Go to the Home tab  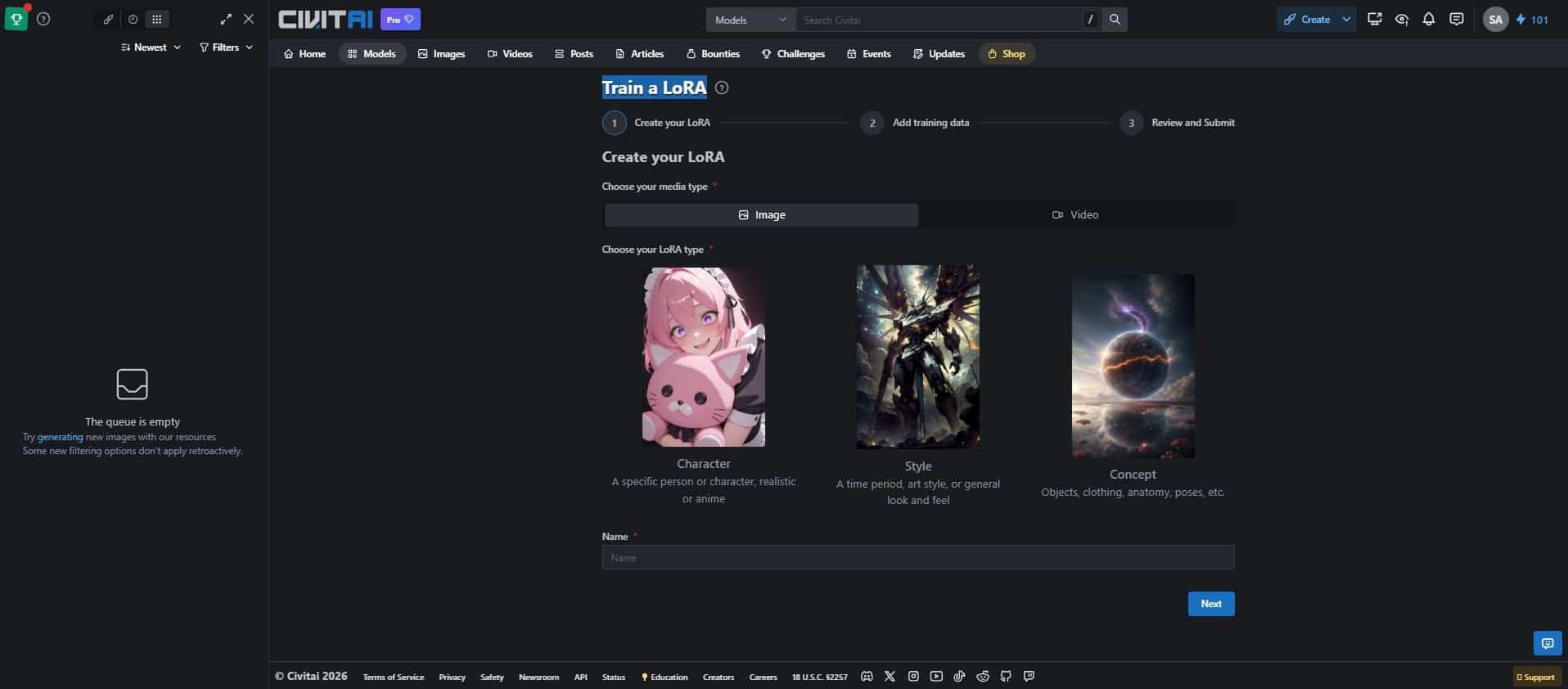pyautogui.click(x=304, y=54)
